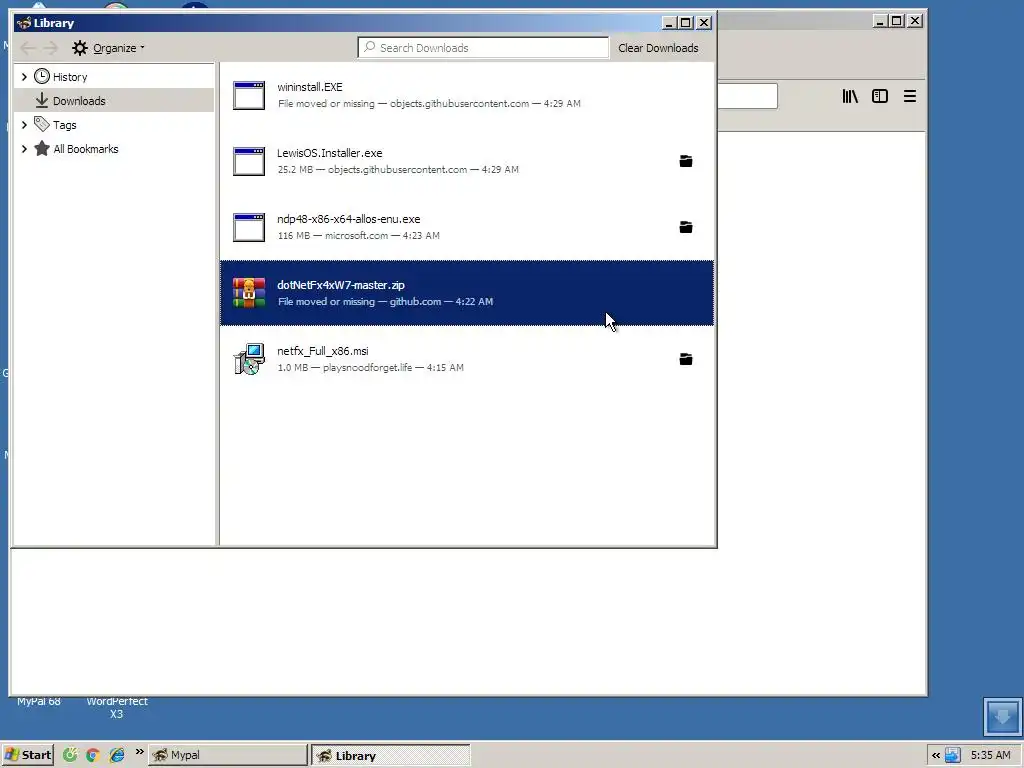Select the ndp48-x86-x64-allos-enu.exe entry
Viewport: 1024px width, 768px height.
(x=467, y=227)
